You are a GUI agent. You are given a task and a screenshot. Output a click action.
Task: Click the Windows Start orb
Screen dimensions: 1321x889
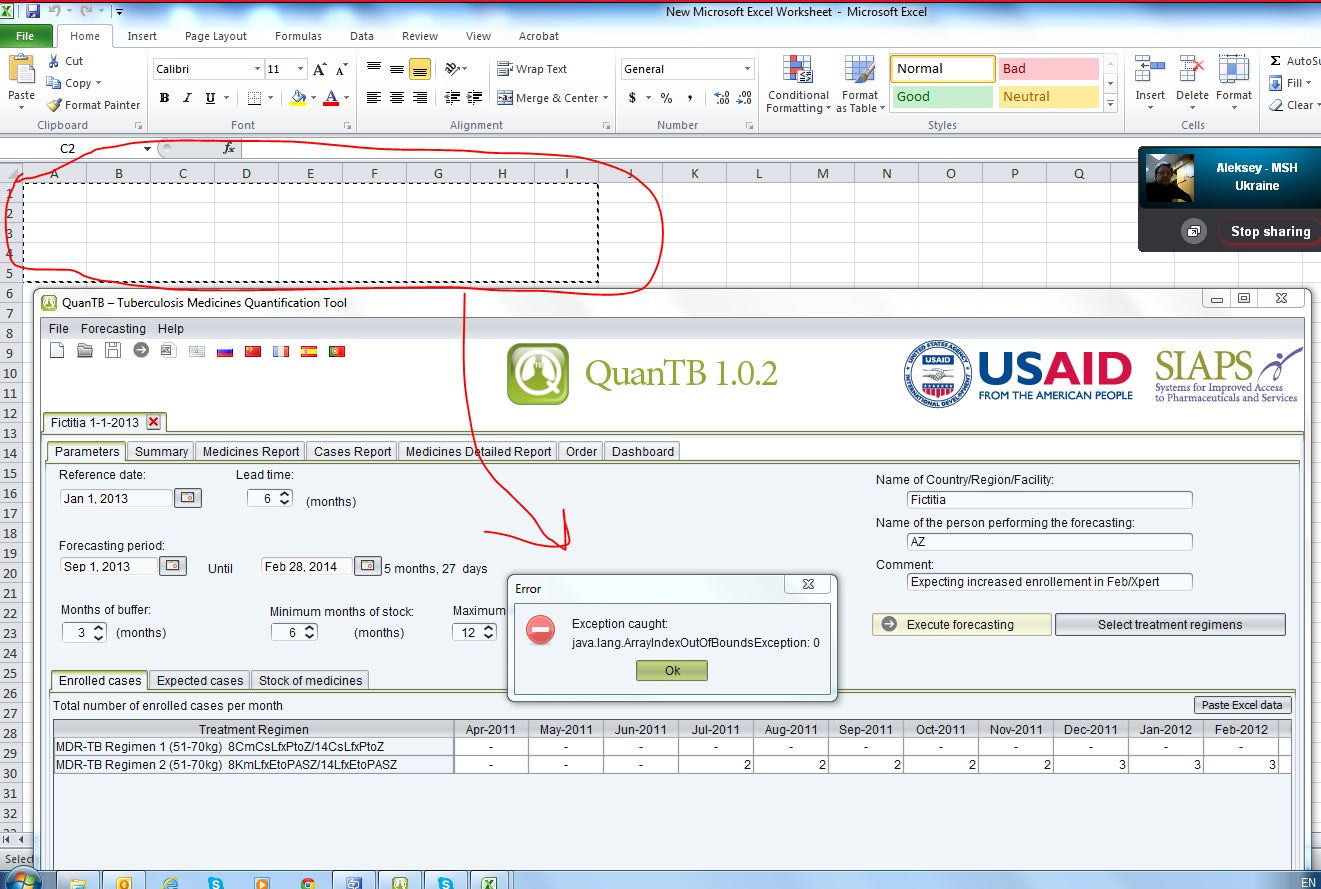tap(22, 880)
